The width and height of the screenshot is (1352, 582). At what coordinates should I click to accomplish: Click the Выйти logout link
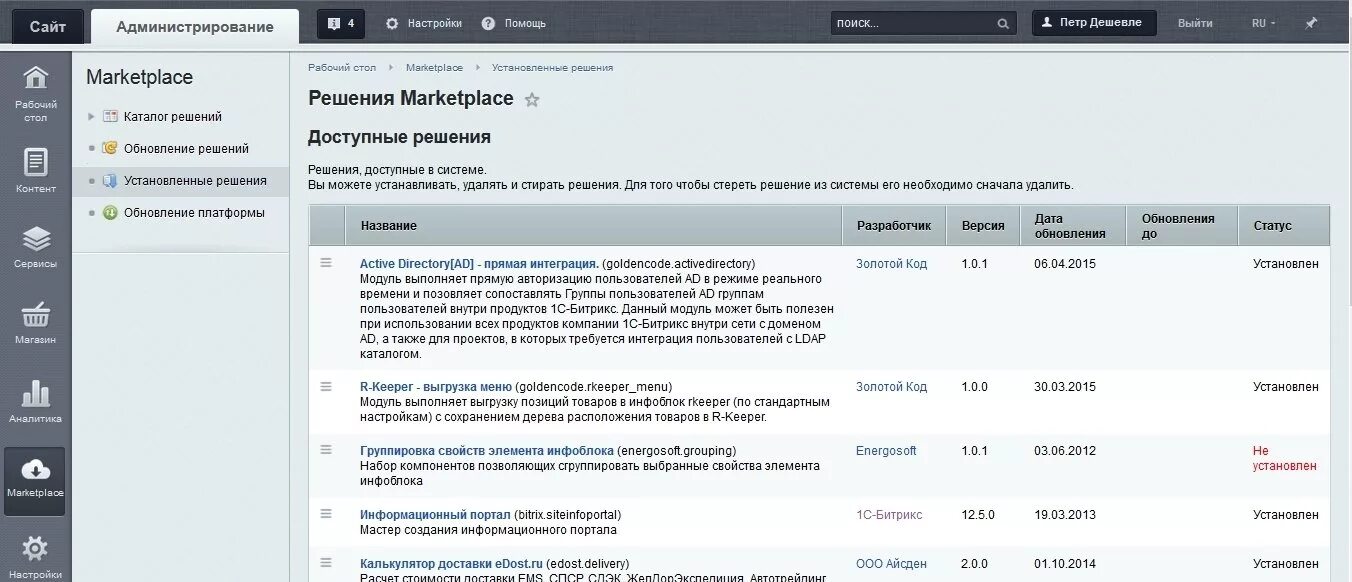coord(1195,23)
